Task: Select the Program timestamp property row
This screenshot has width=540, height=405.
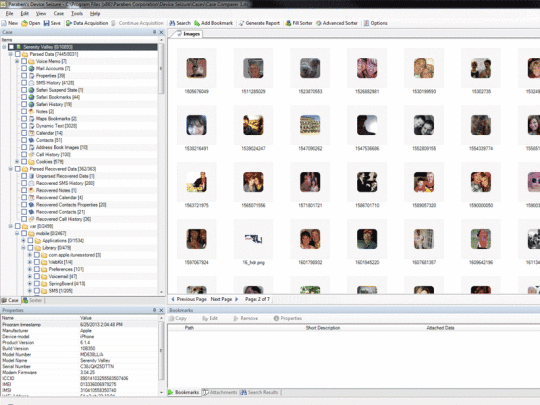Action: [79, 325]
